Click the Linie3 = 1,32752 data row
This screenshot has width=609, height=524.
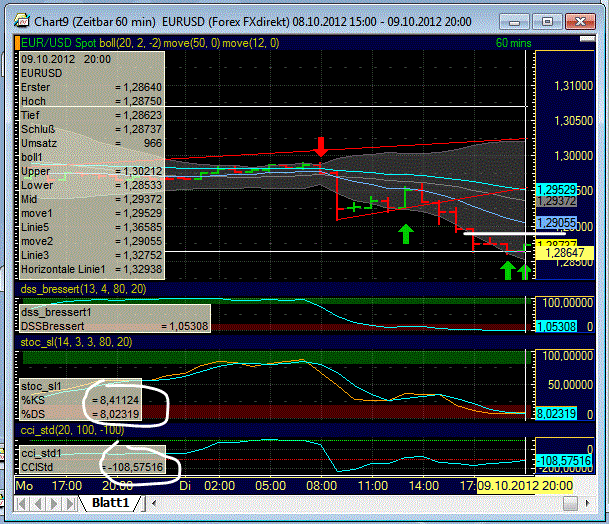click(91, 255)
